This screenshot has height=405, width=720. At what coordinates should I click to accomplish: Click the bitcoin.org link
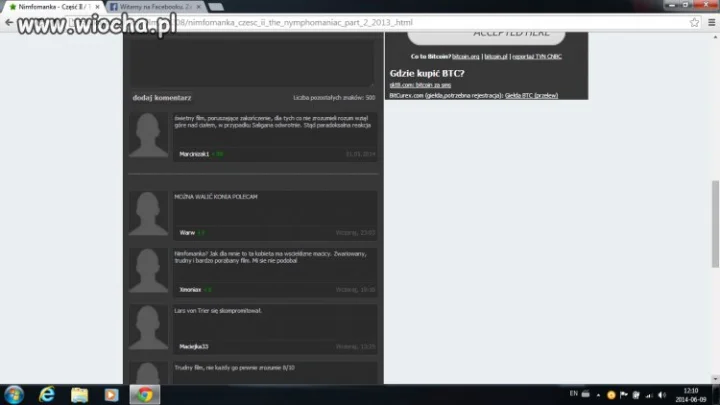tap(465, 56)
